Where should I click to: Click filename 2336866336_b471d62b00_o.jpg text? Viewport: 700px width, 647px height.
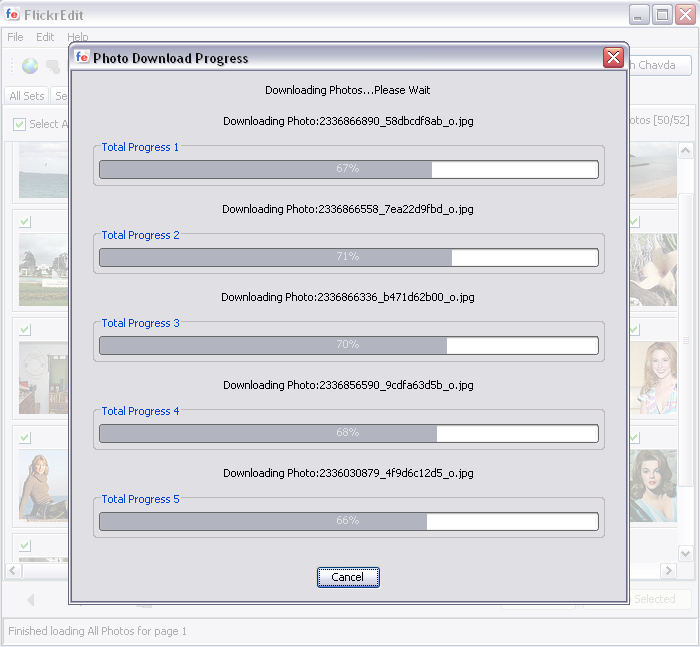click(x=396, y=297)
